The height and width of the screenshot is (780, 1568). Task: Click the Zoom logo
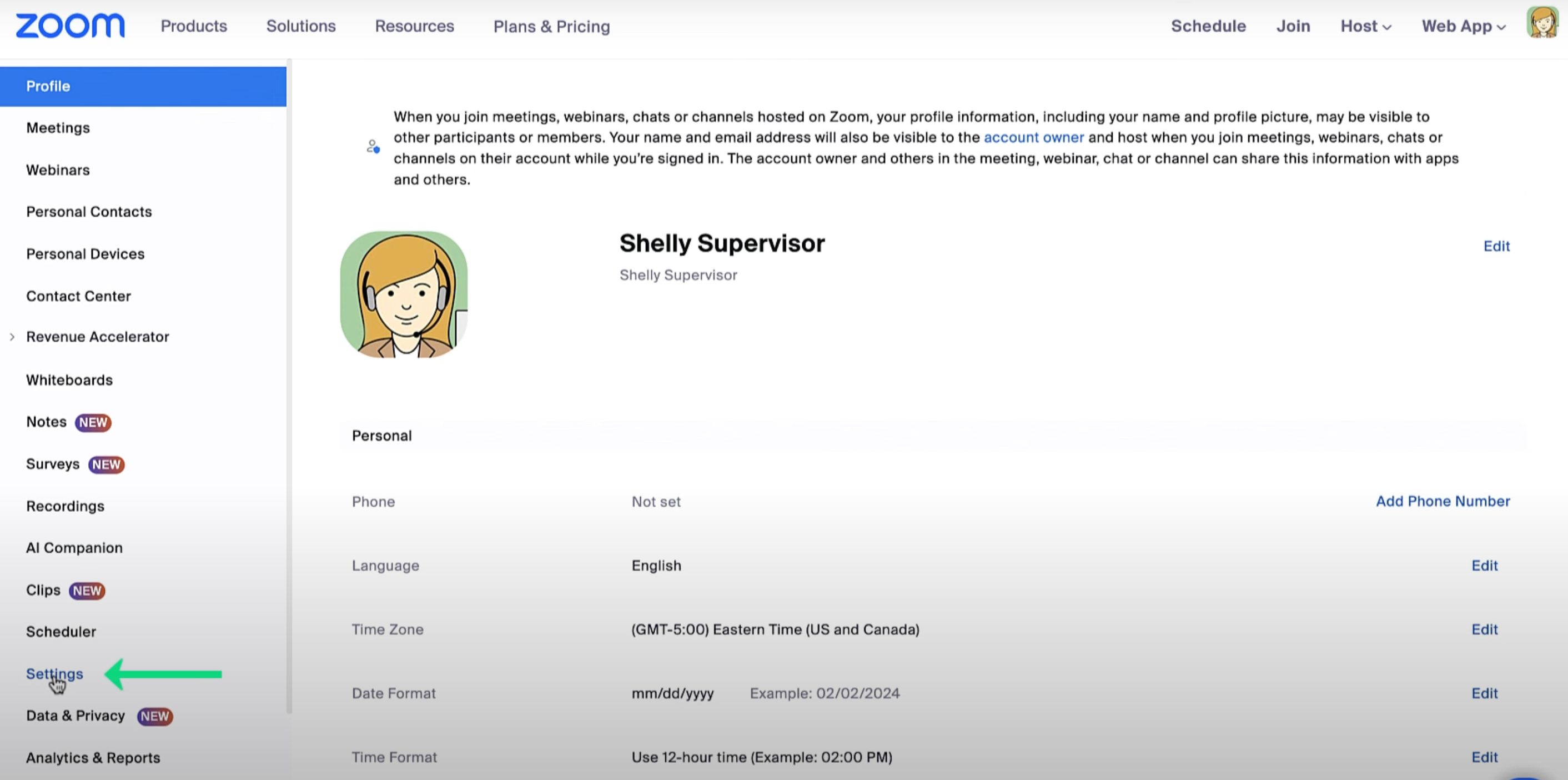click(x=70, y=26)
